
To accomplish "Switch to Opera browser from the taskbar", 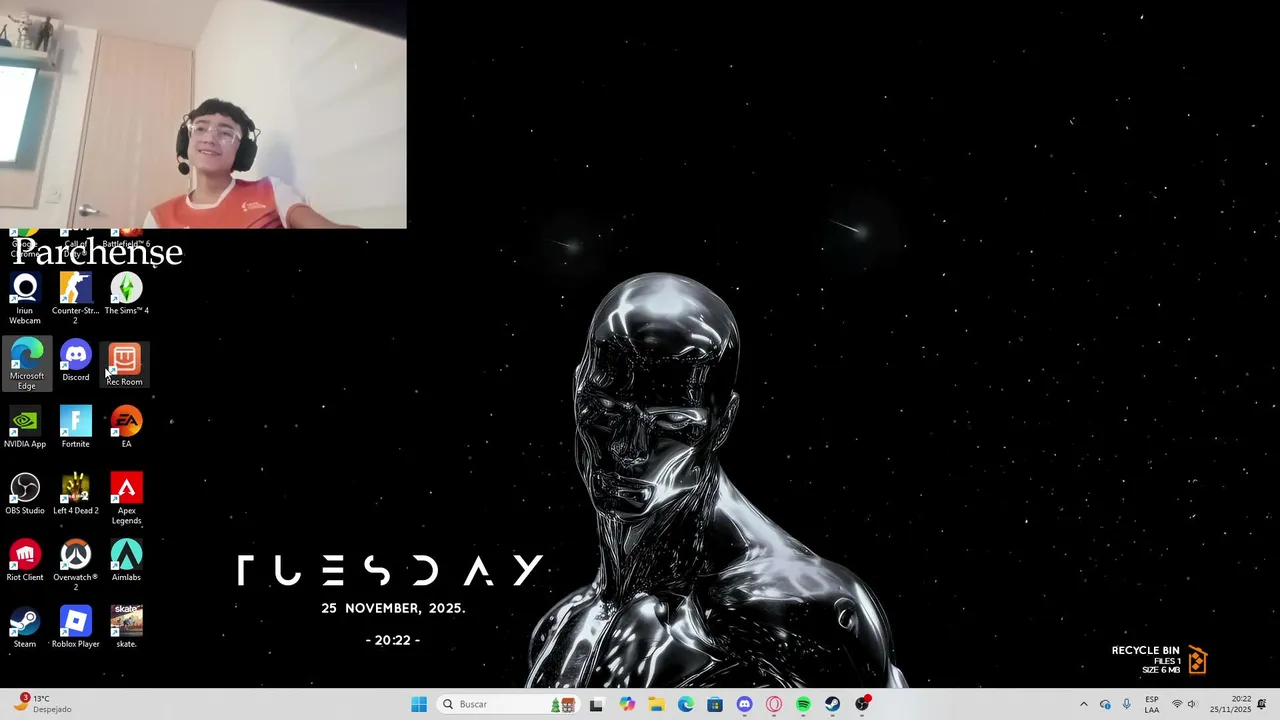I will pyautogui.click(x=774, y=704).
